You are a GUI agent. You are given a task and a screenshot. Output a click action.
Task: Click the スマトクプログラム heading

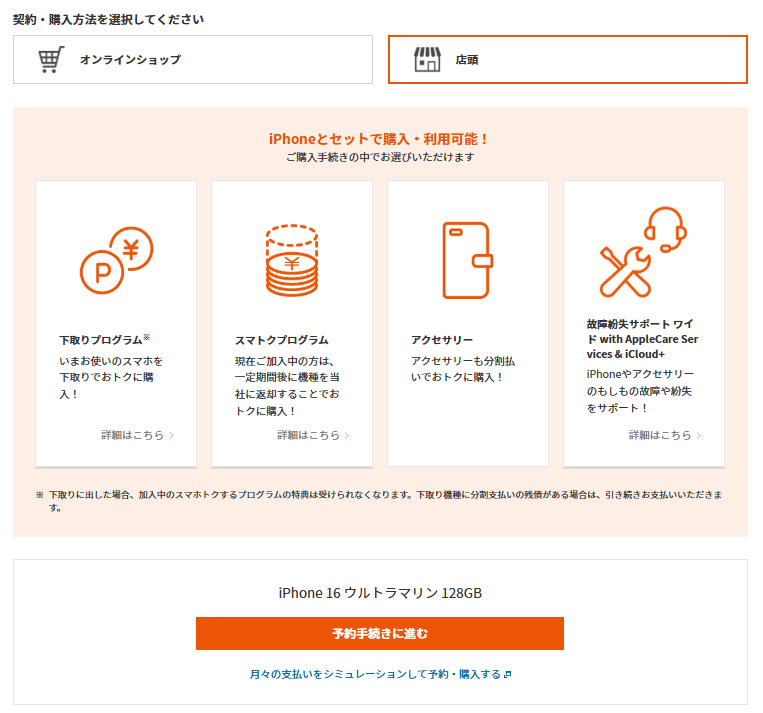(x=282, y=340)
